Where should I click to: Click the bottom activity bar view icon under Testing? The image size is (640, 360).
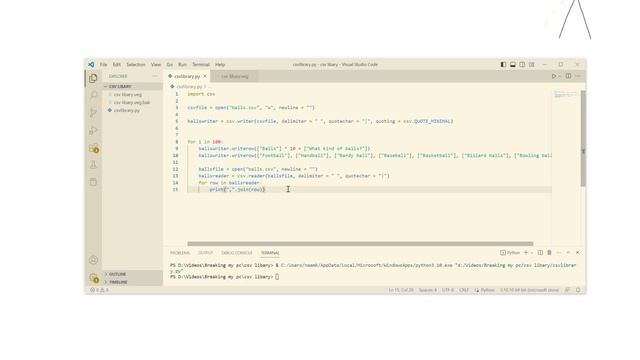click(x=93, y=182)
